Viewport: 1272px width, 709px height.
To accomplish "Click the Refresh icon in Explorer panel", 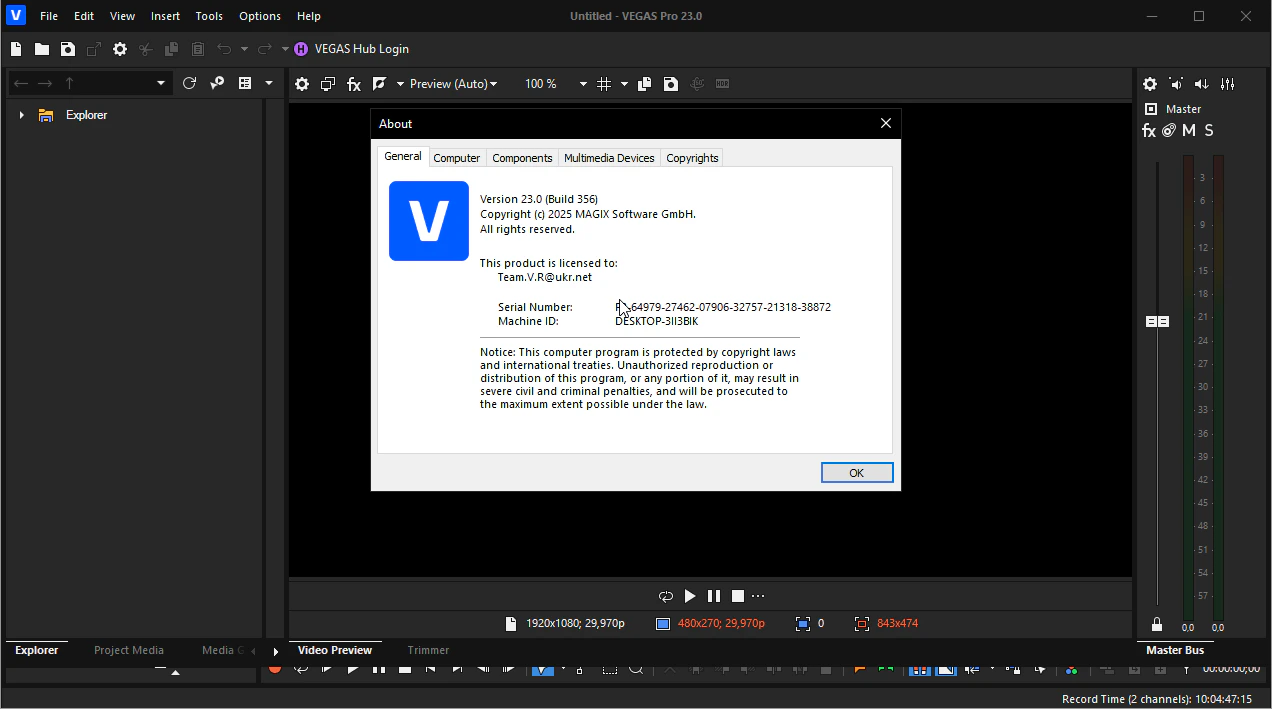I will click(189, 83).
